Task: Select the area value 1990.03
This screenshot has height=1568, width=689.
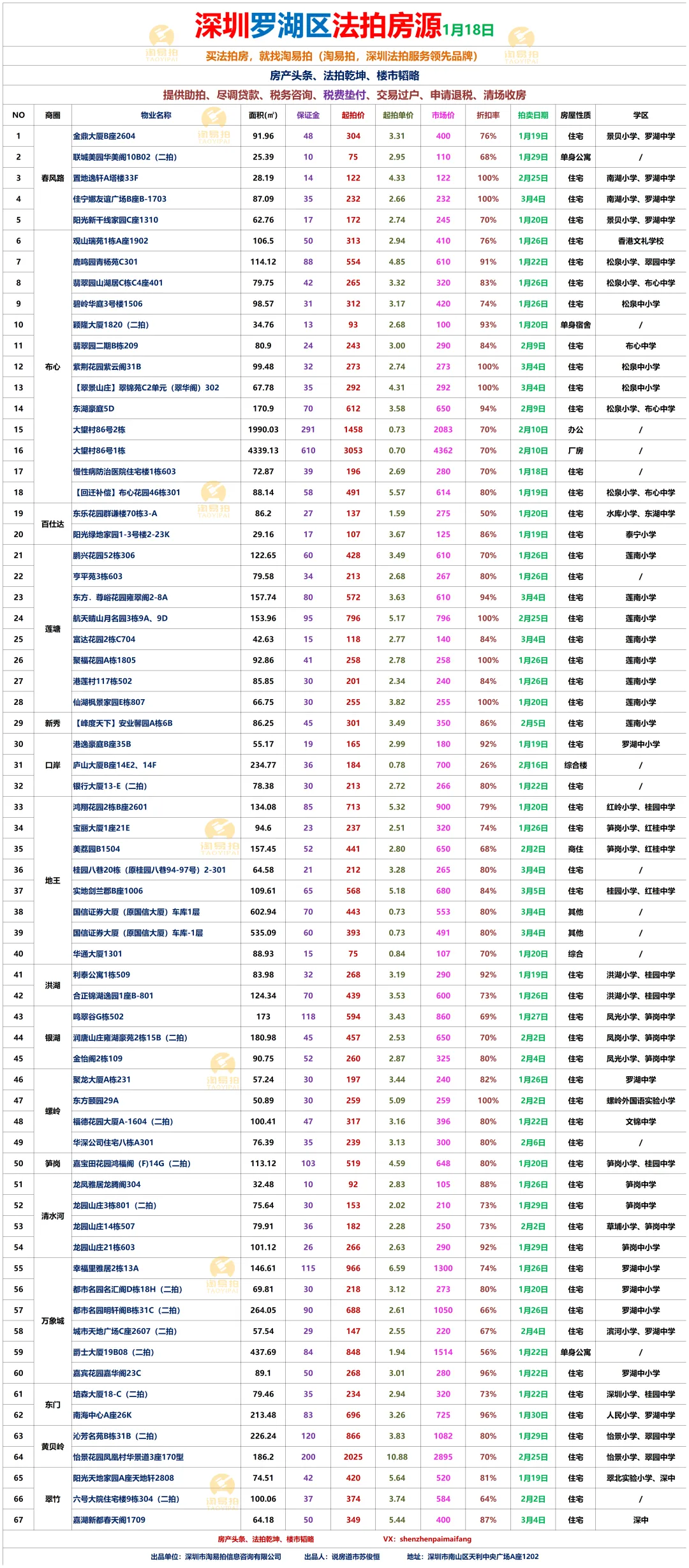Action: pos(263,429)
